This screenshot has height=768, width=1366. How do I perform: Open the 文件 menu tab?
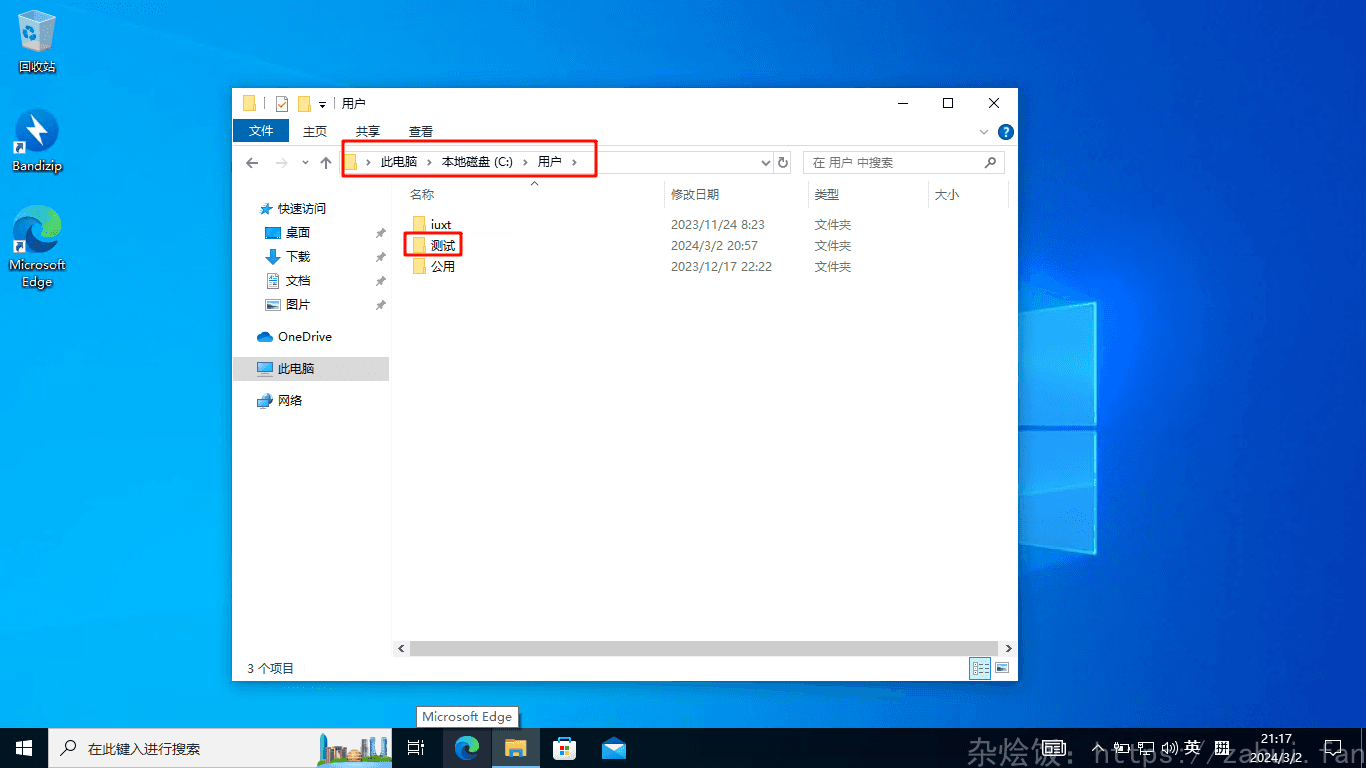click(261, 131)
